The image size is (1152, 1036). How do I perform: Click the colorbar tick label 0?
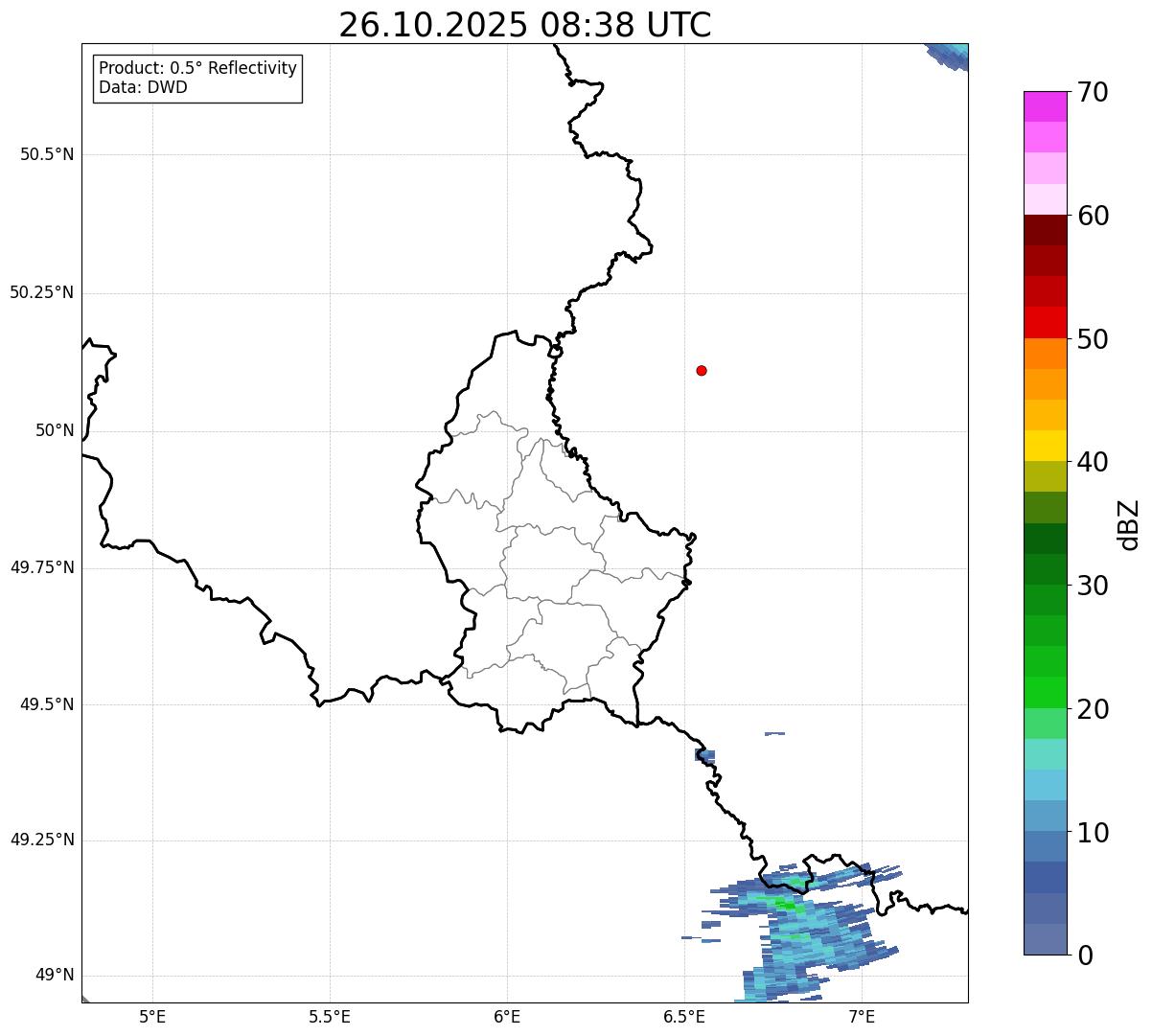(x=1085, y=955)
